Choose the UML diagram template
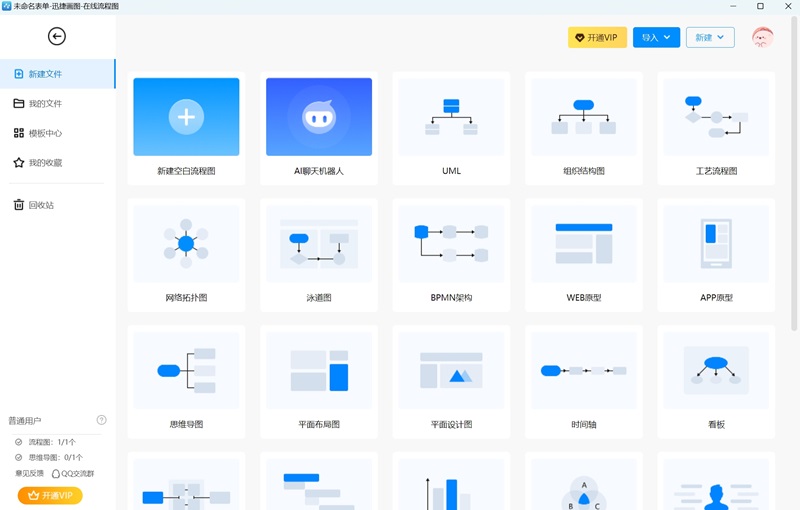The image size is (800, 510). click(x=451, y=117)
